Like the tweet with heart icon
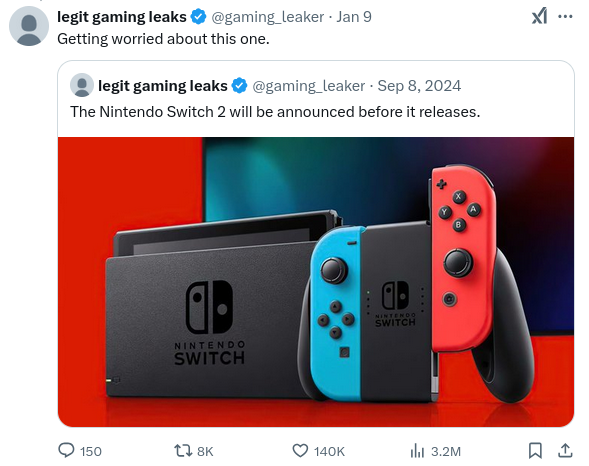Viewport: 589px width, 466px height. pyautogui.click(x=300, y=451)
